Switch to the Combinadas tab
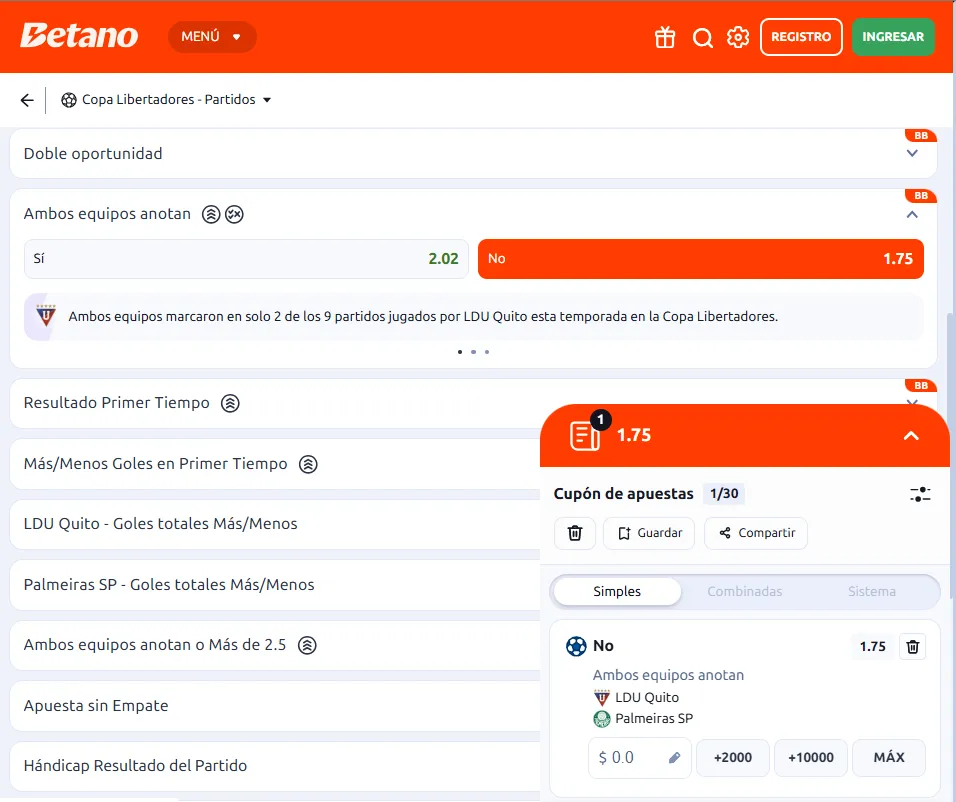 pyautogui.click(x=744, y=592)
